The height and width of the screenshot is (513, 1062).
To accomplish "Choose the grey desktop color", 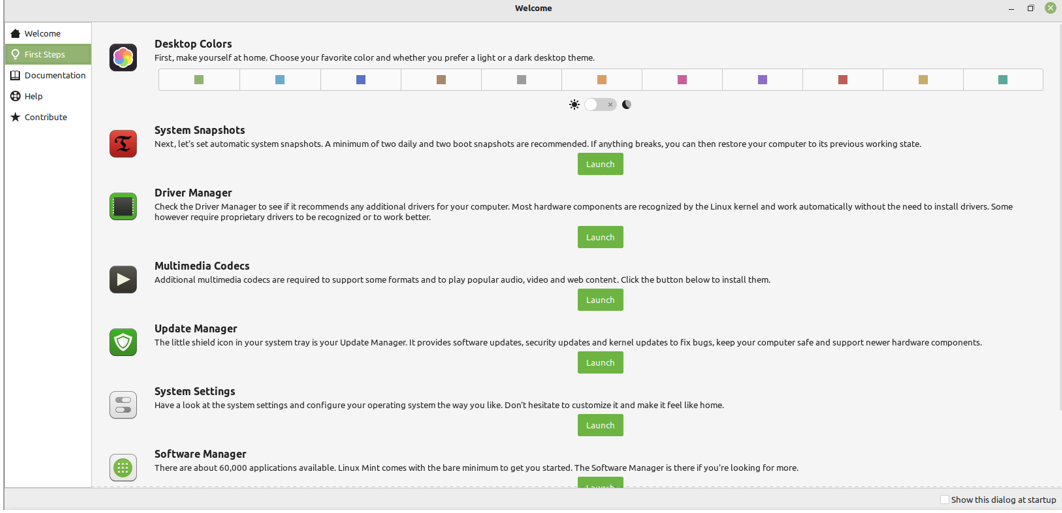I will 522,80.
